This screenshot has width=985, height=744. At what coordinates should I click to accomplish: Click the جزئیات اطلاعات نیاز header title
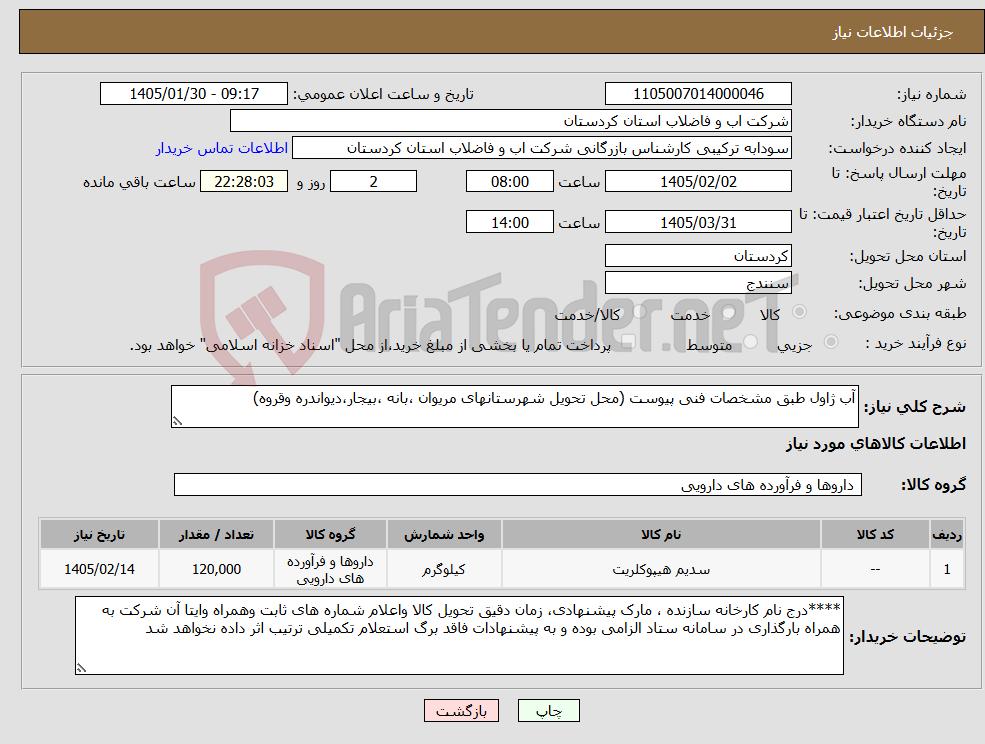click(893, 32)
